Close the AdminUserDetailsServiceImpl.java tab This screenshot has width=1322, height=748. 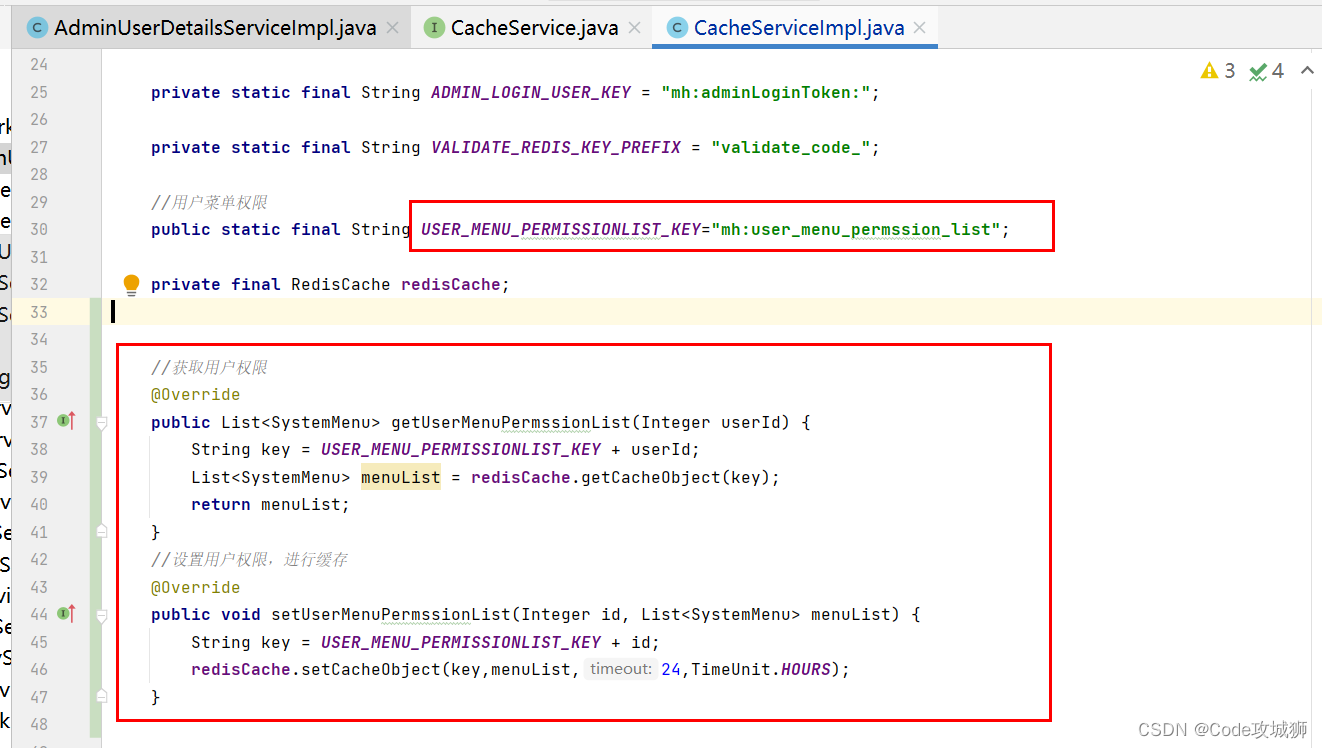click(393, 28)
